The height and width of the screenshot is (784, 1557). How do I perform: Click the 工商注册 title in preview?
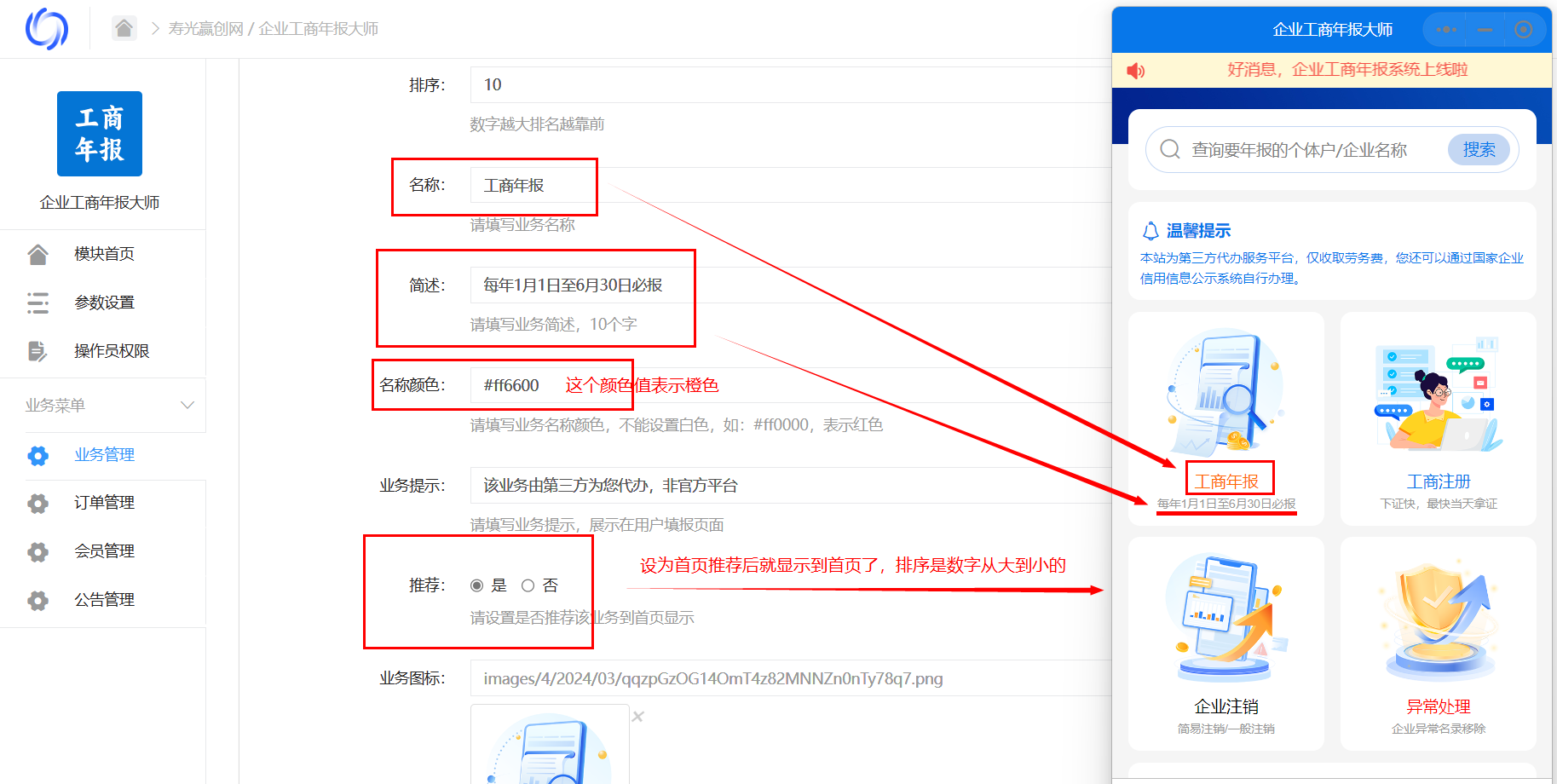tap(1439, 481)
